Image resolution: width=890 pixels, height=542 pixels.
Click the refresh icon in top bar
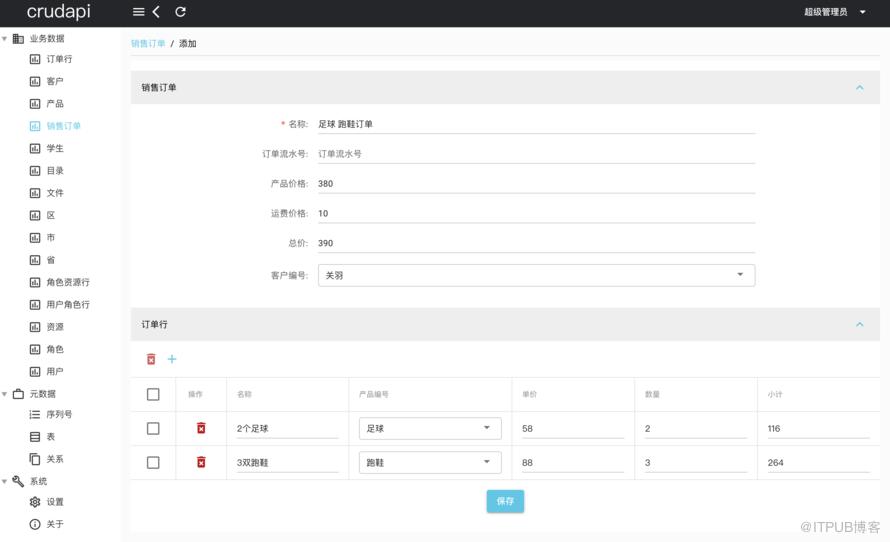click(x=180, y=12)
